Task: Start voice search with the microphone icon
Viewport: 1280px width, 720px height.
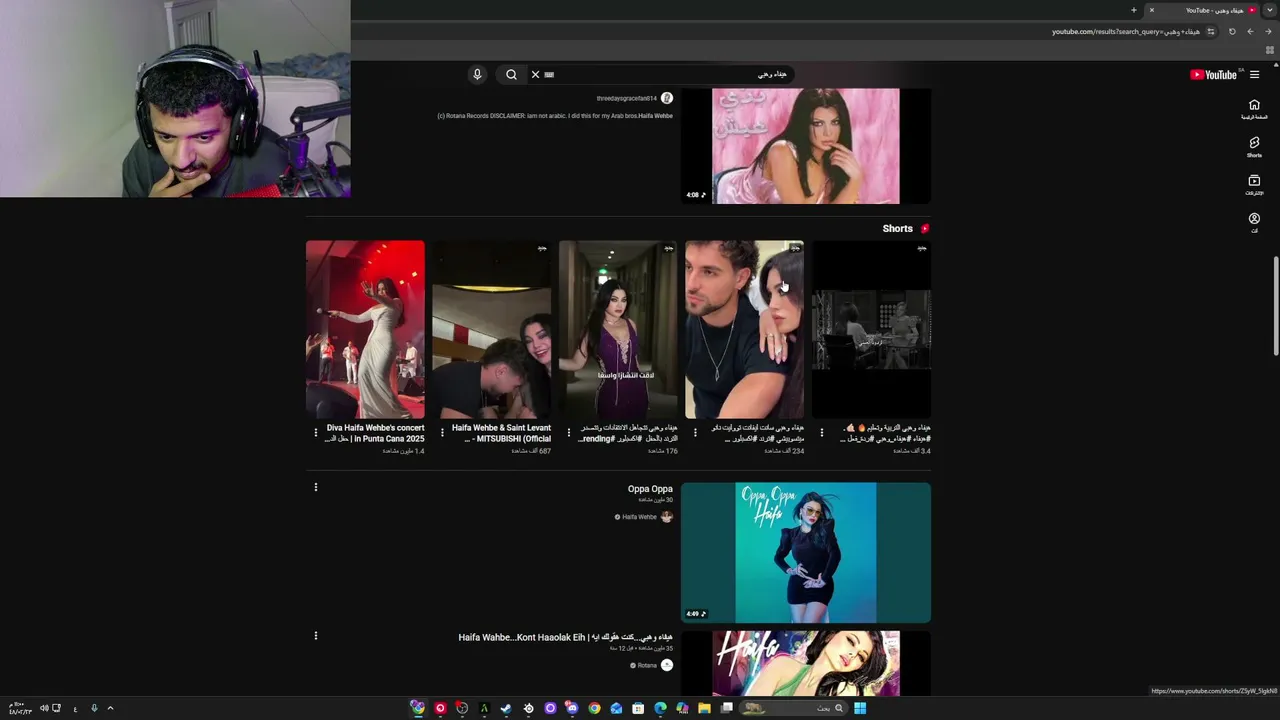Action: pyautogui.click(x=477, y=74)
